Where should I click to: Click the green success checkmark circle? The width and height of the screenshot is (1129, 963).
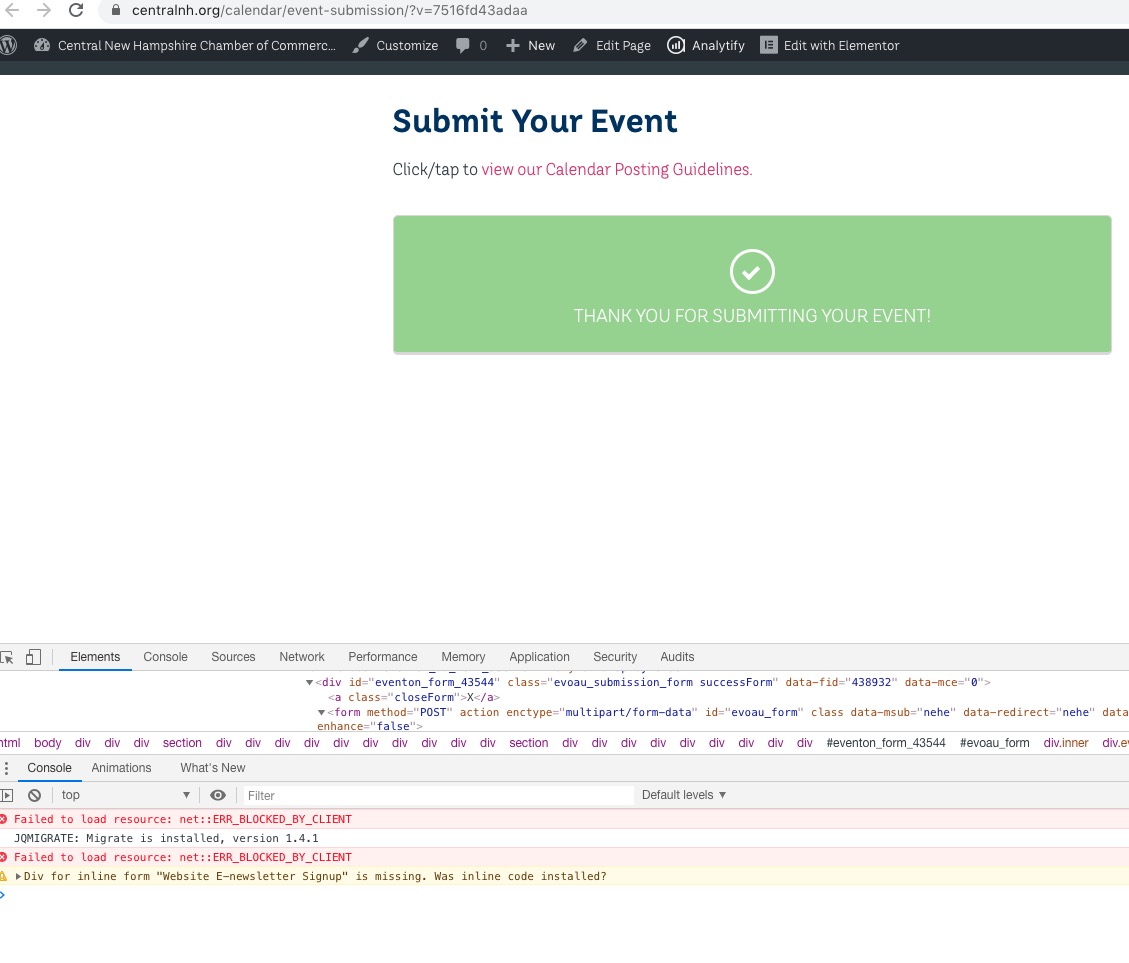pos(752,272)
